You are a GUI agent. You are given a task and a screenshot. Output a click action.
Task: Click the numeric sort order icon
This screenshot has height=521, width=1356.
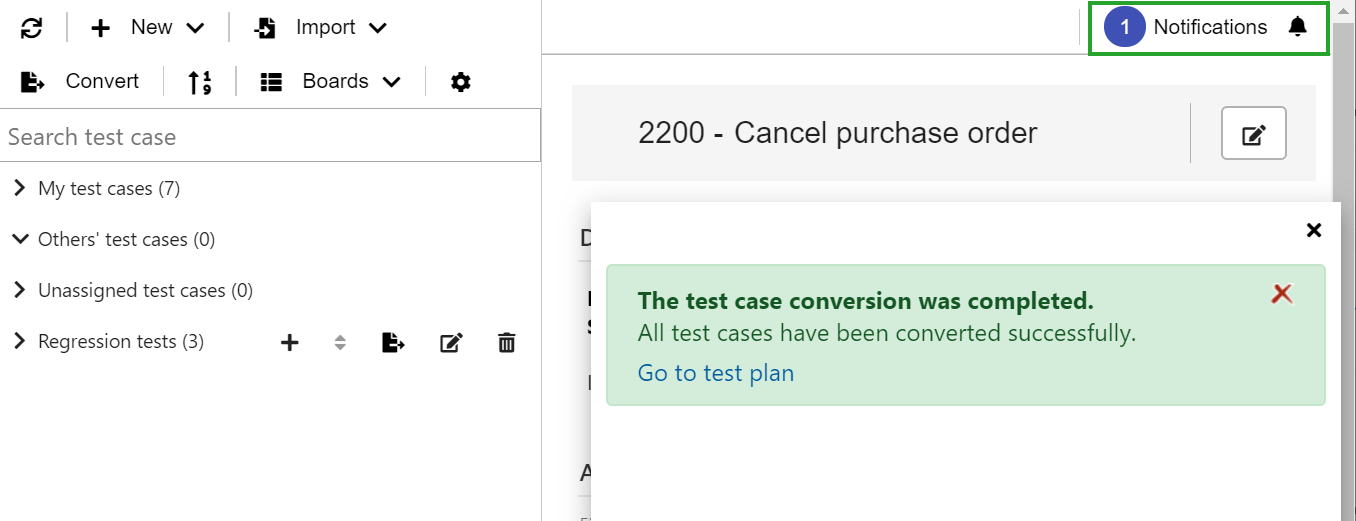point(200,82)
